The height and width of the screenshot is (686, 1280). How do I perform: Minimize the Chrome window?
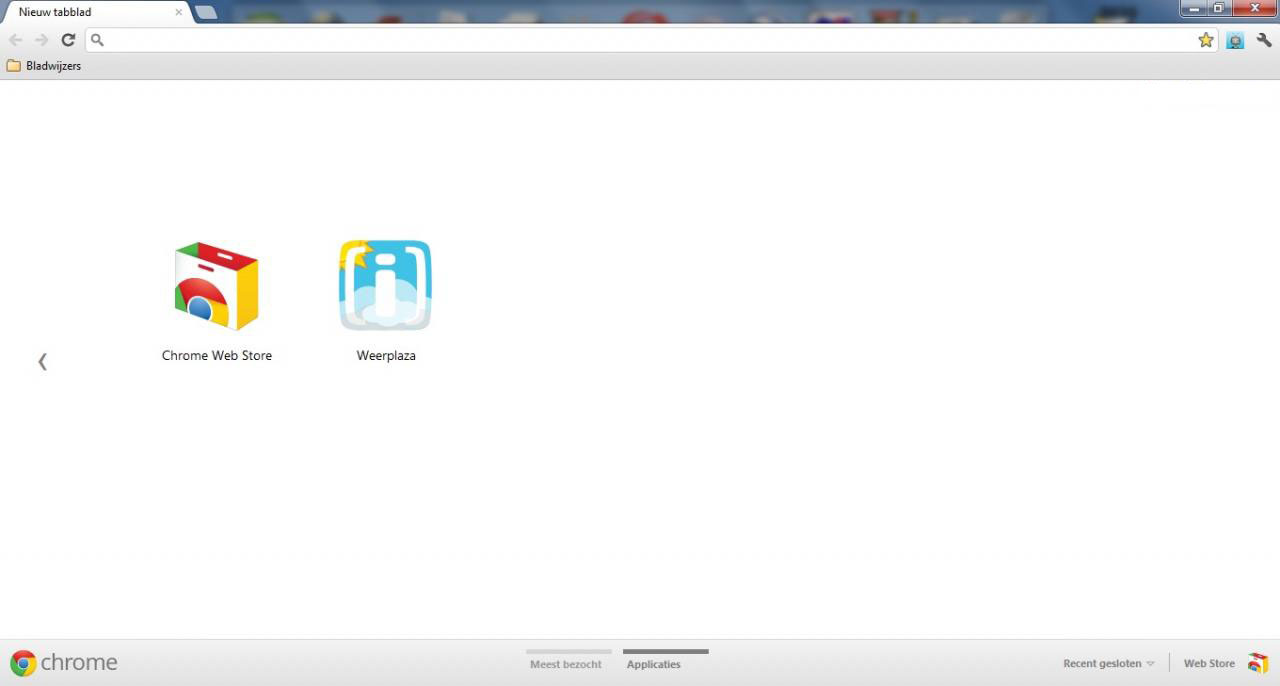click(1193, 8)
